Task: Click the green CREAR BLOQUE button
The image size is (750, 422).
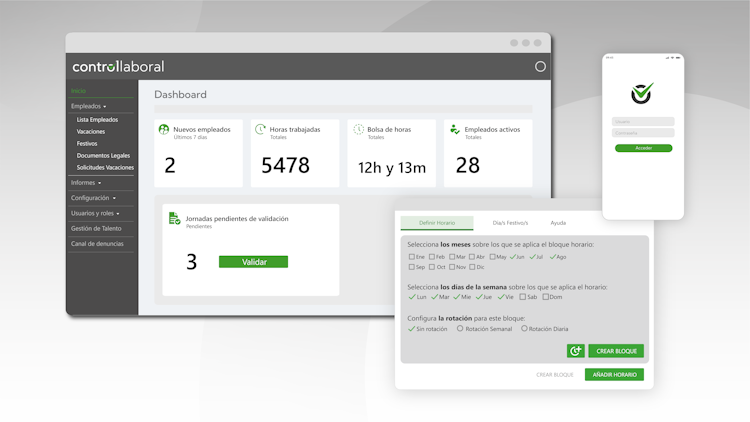Action: (616, 351)
